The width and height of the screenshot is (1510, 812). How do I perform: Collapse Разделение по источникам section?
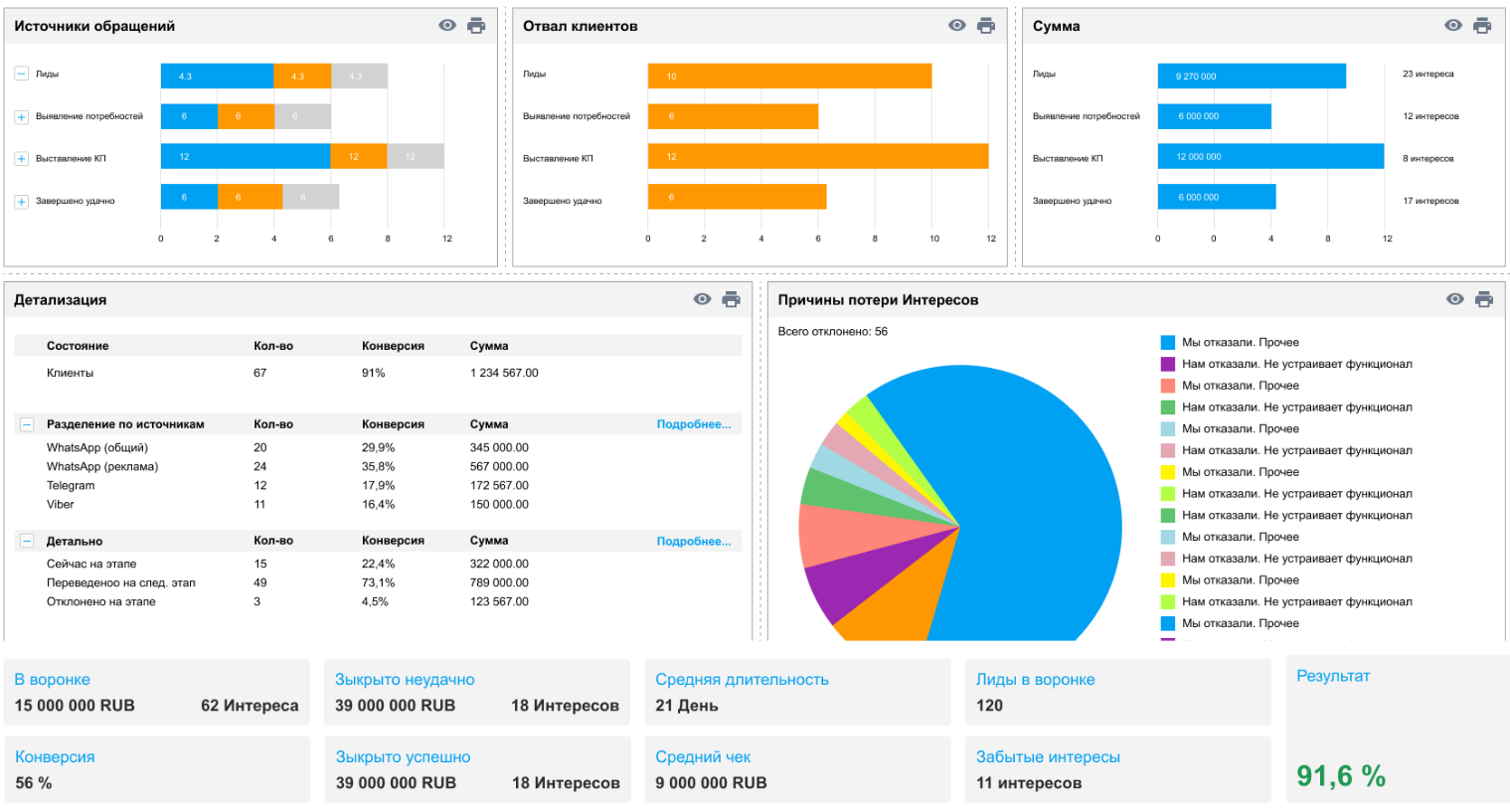tap(27, 424)
